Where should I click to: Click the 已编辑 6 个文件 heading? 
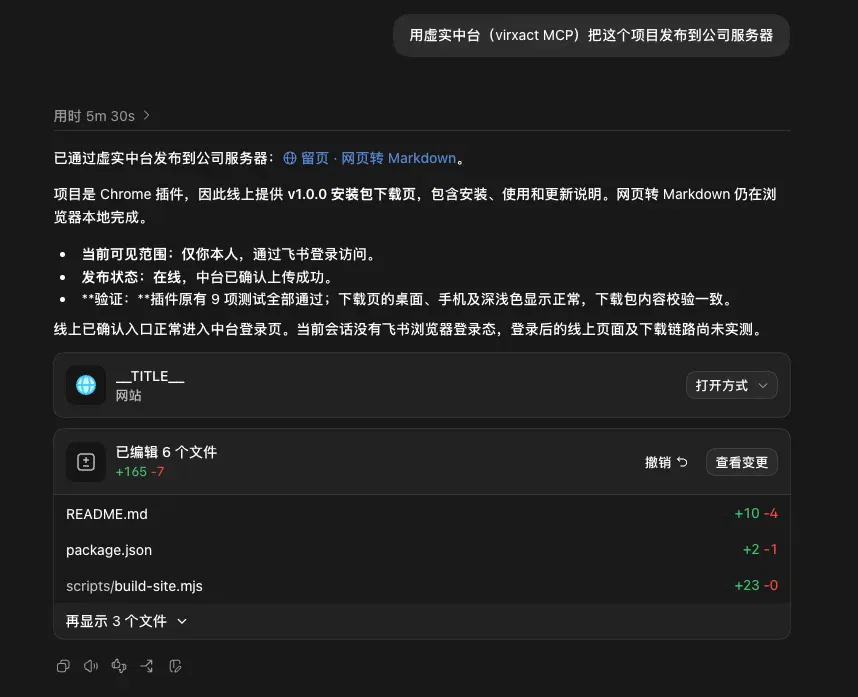click(x=166, y=452)
